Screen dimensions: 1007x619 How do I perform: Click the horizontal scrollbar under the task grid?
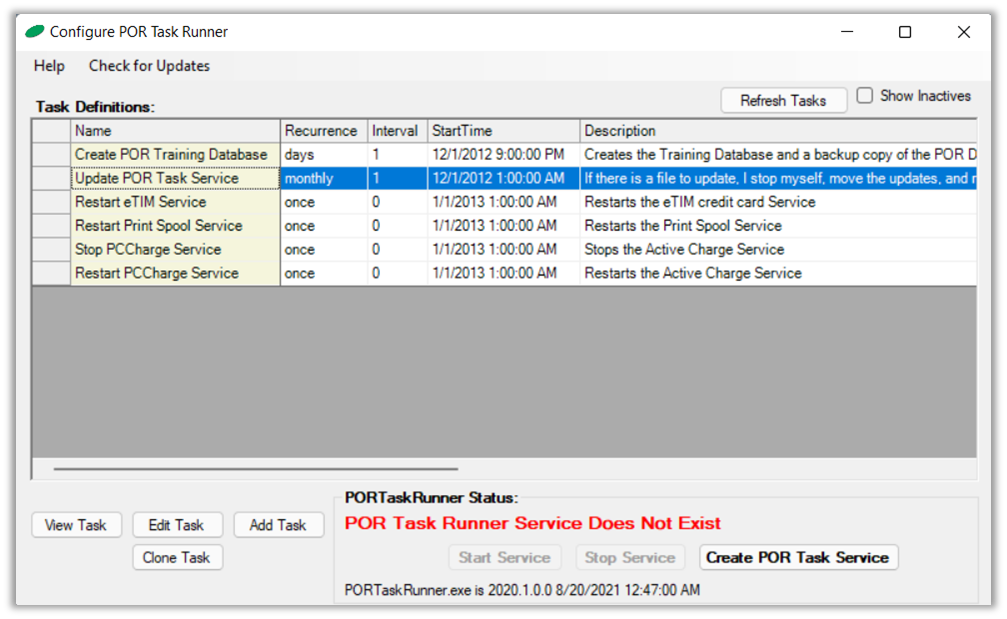[255, 468]
